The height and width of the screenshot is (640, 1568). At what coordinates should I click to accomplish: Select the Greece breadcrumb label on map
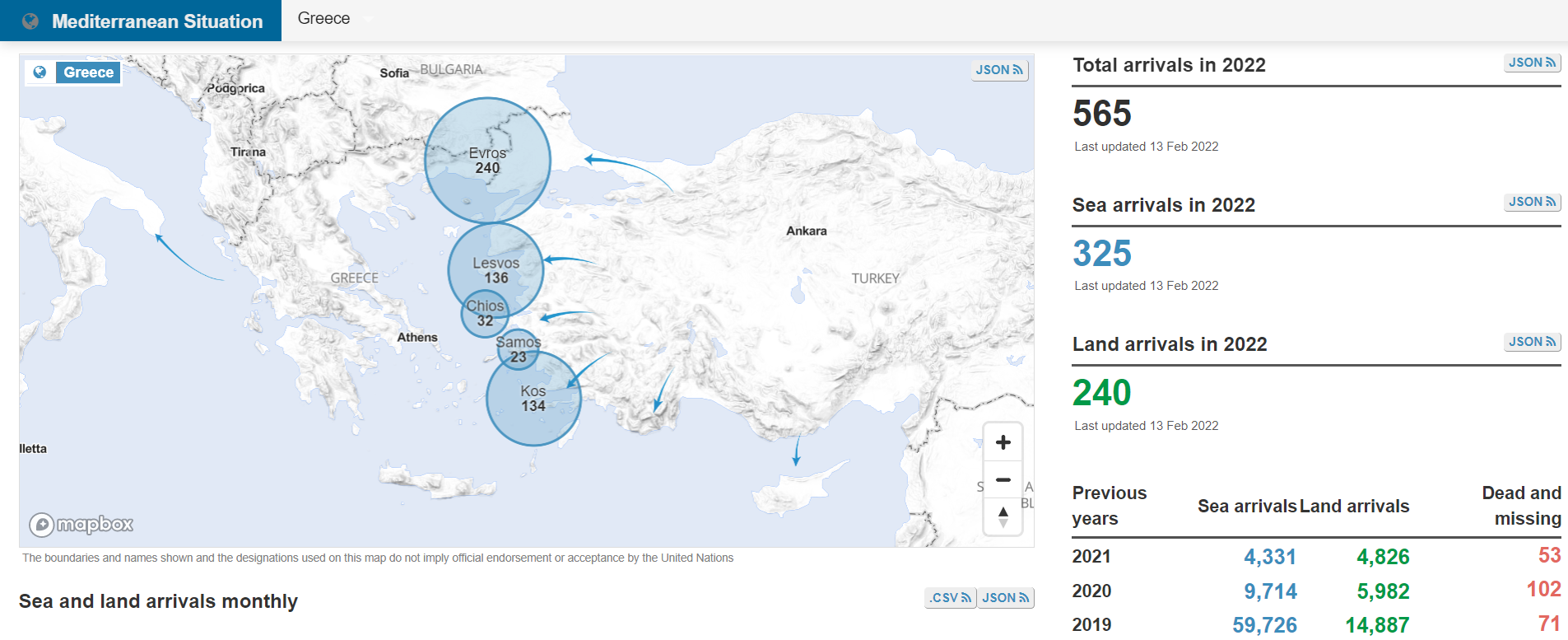click(89, 72)
